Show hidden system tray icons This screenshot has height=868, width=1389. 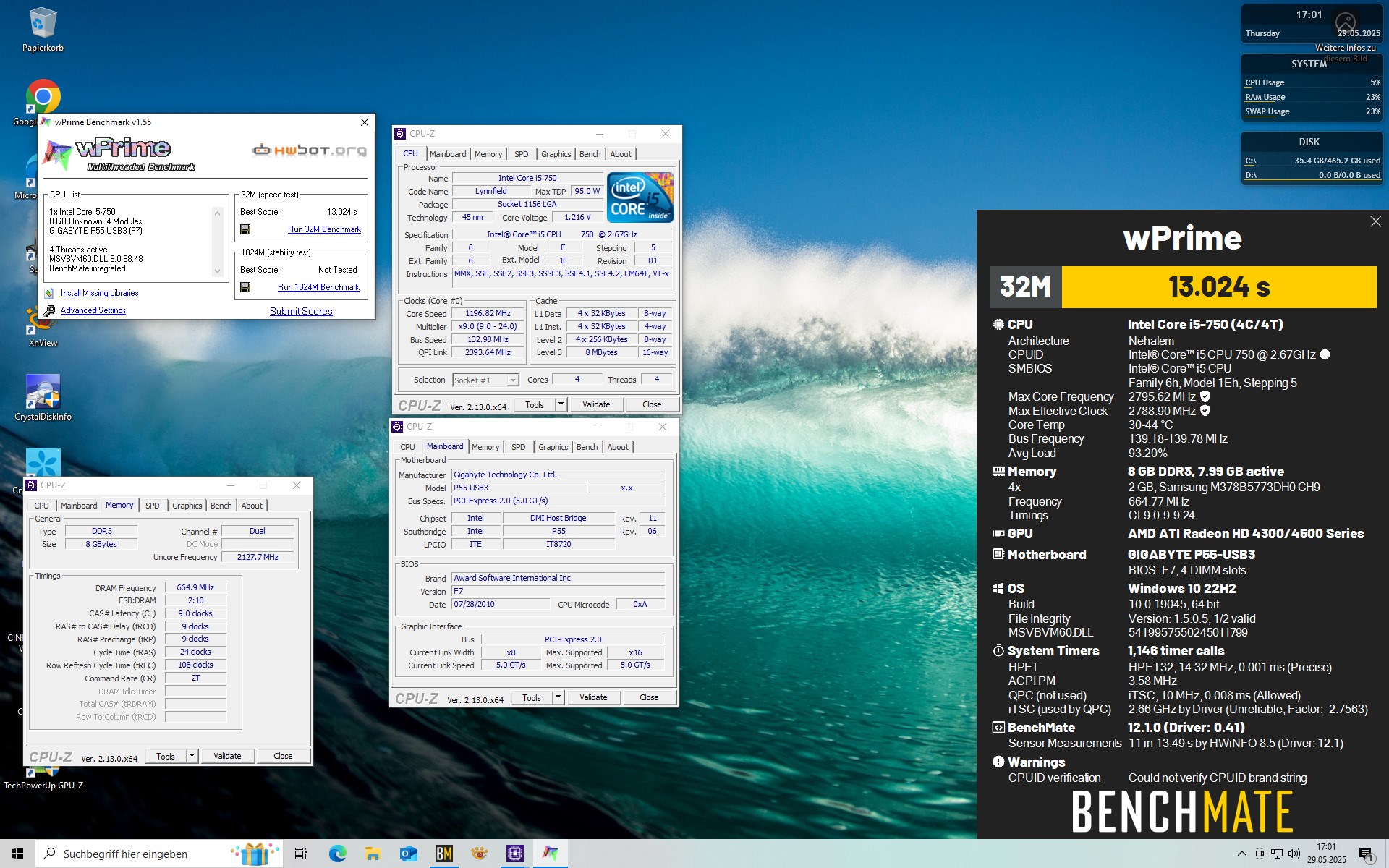1242,854
